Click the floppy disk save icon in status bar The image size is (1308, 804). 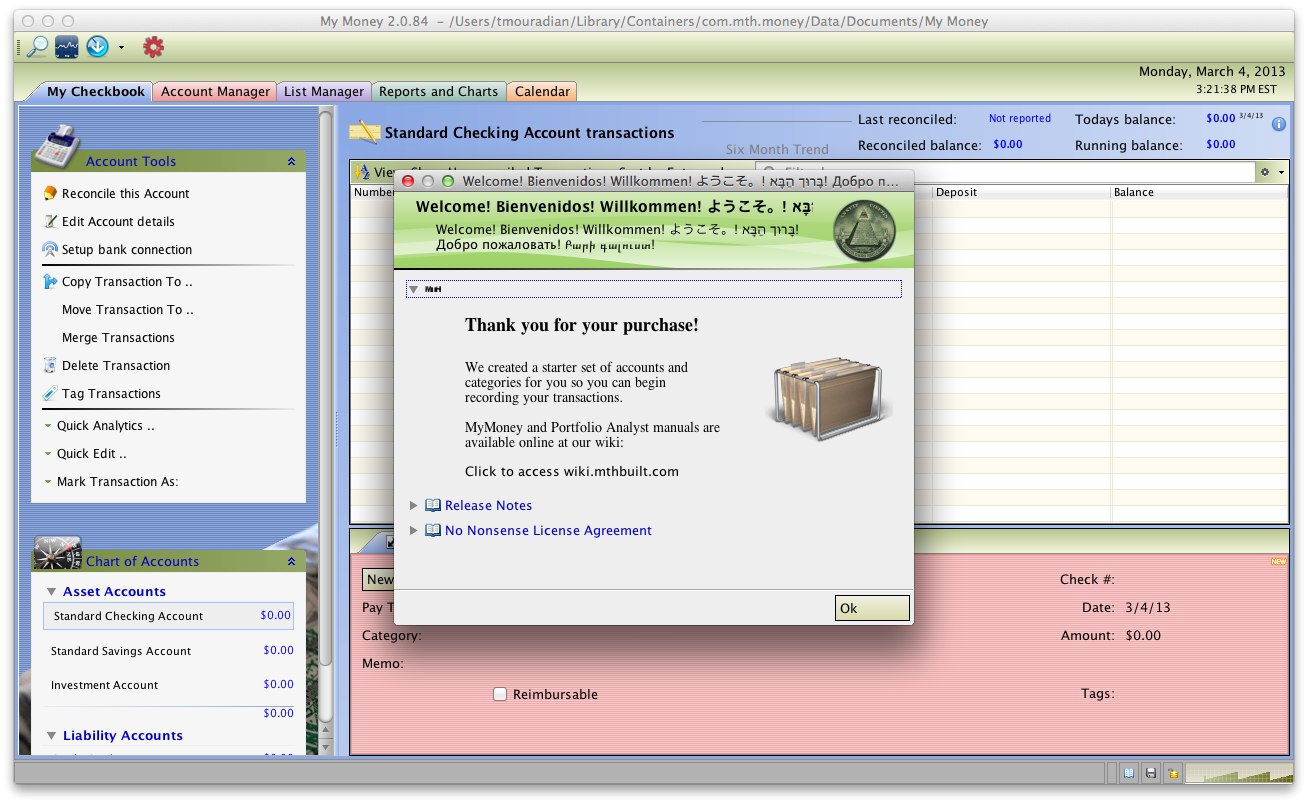[1151, 773]
